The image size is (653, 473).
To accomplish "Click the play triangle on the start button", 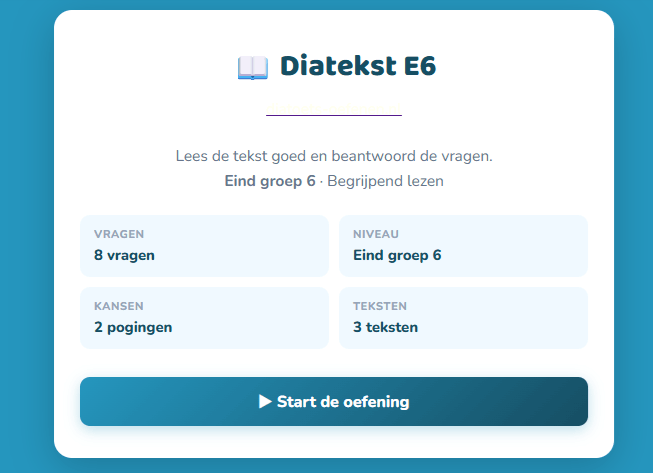I will (x=265, y=402).
